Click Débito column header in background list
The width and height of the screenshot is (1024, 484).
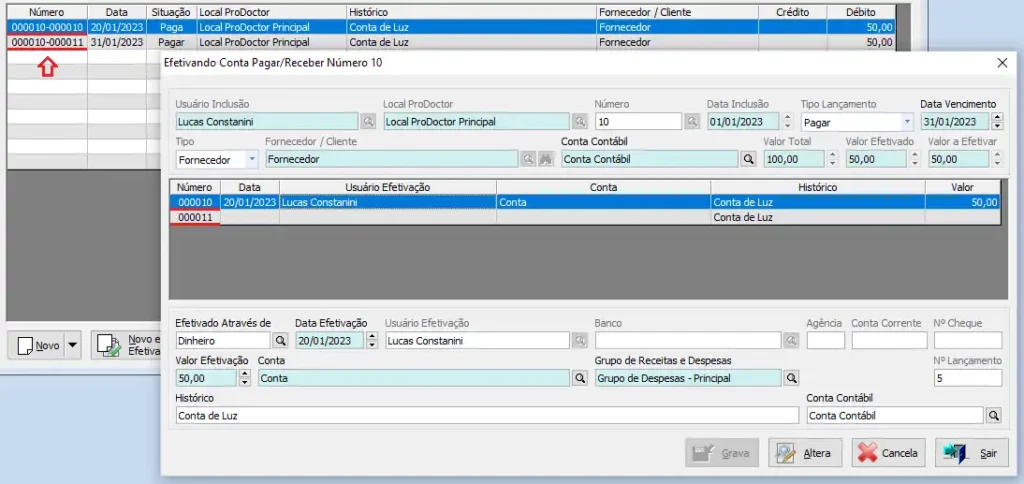pos(861,12)
